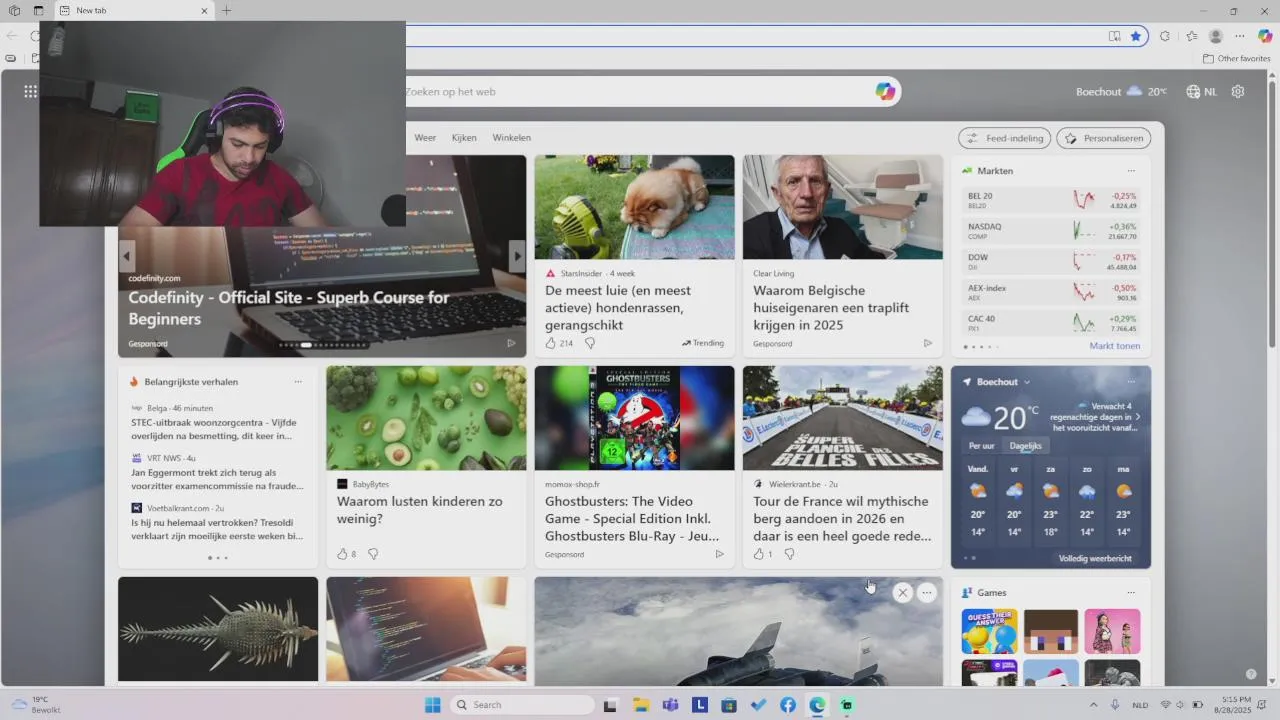Close the New tab tab

click(205, 10)
